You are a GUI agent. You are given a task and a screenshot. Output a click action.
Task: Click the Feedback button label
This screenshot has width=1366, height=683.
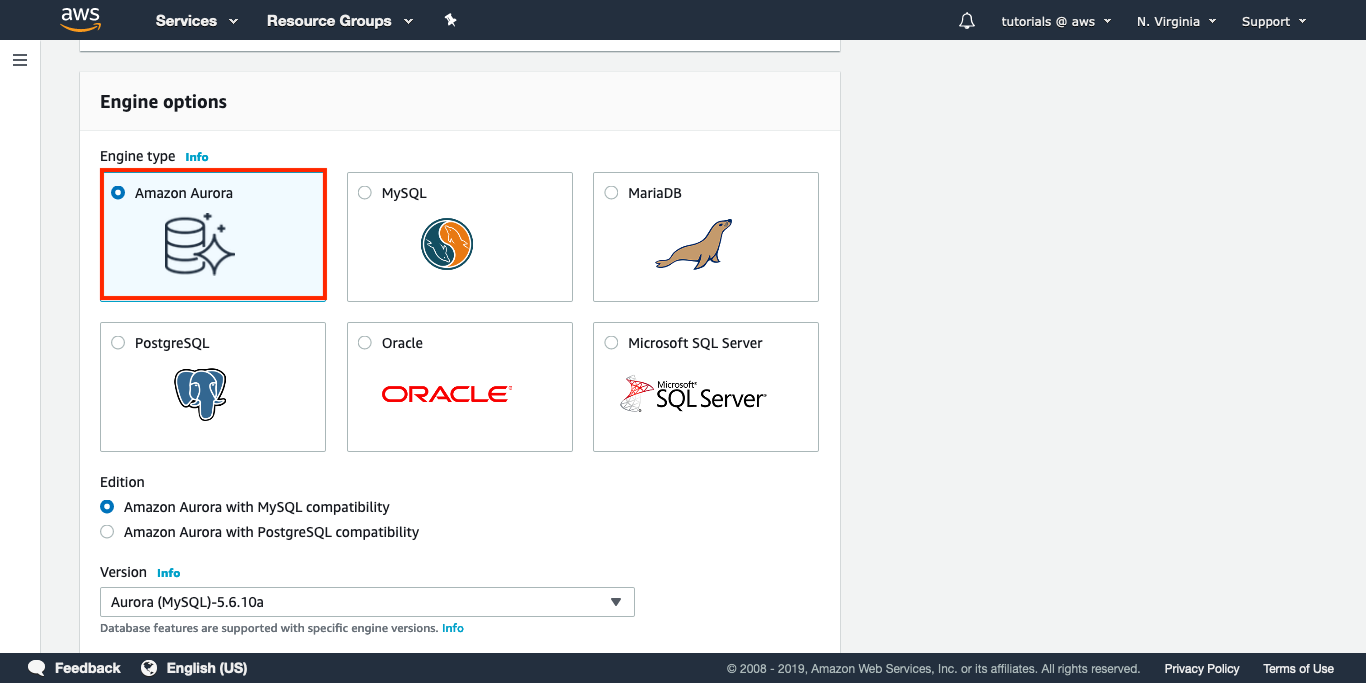tap(87, 668)
